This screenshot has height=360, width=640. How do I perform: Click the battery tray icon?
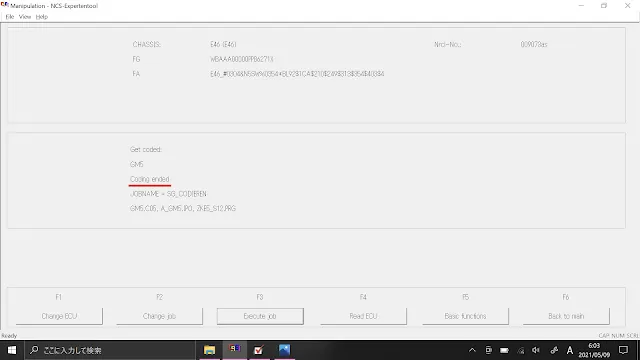504,350
